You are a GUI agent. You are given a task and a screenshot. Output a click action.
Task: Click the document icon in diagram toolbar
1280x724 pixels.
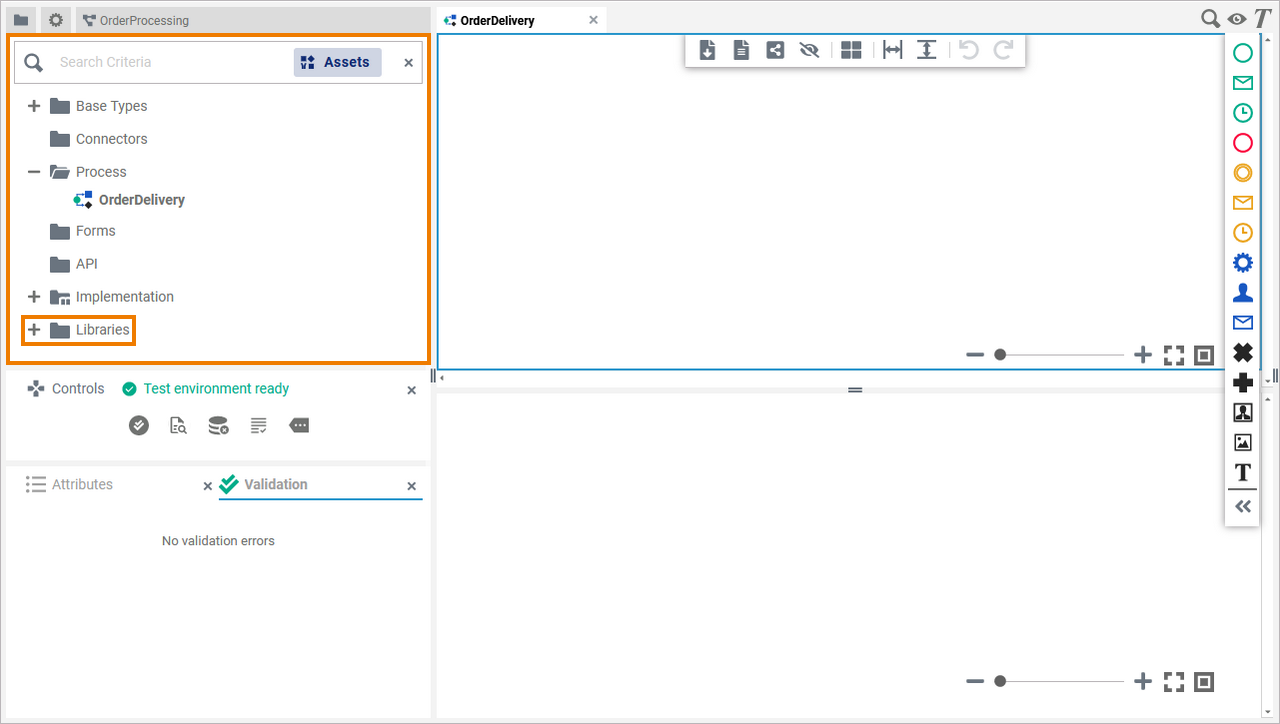(741, 50)
